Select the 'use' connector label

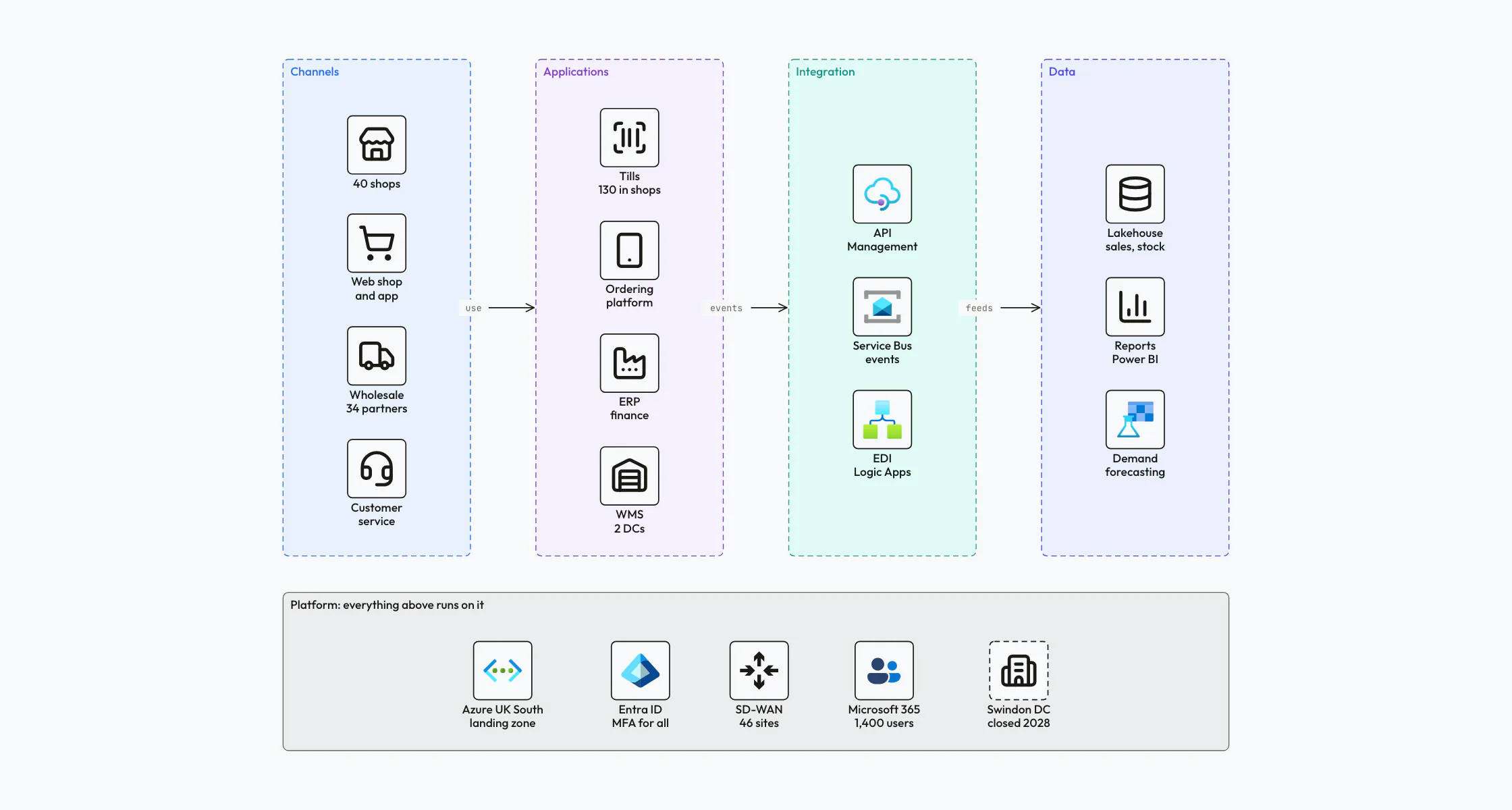tap(473, 308)
